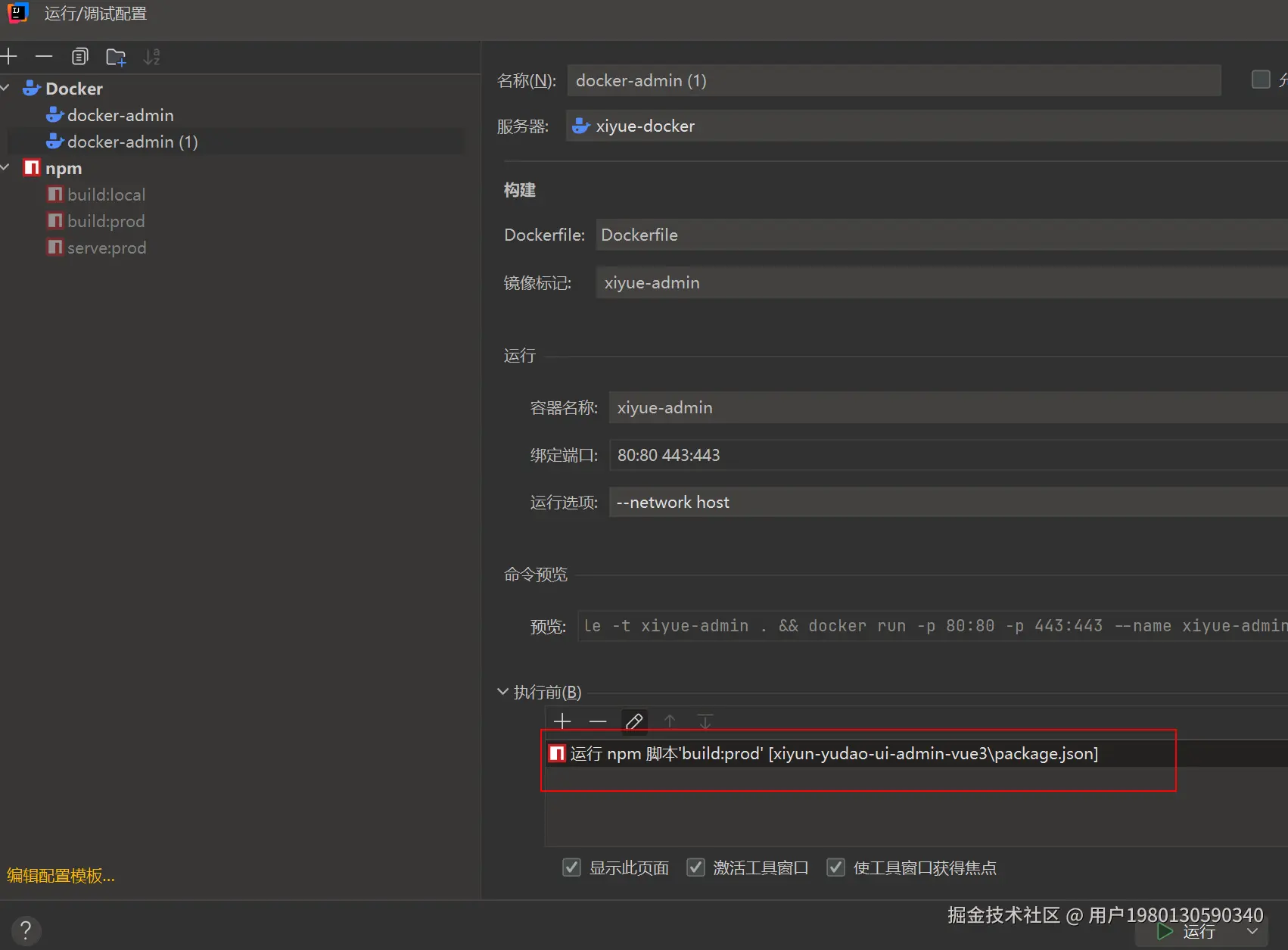Open the help button
Image resolution: width=1288 pixels, height=950 pixels.
tap(26, 930)
